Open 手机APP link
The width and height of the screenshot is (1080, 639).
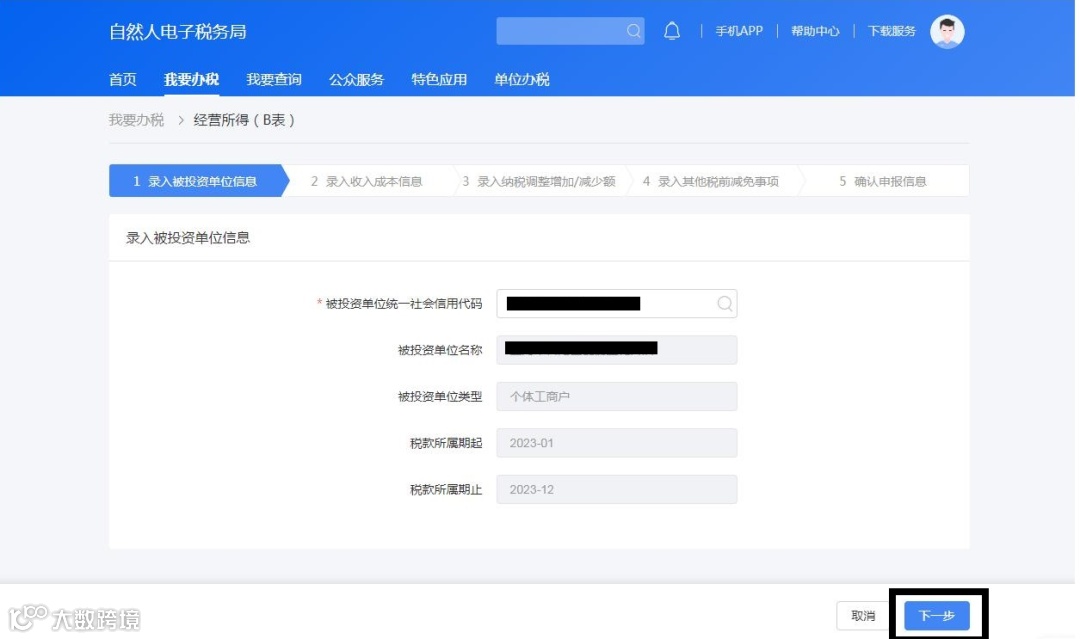pos(738,31)
